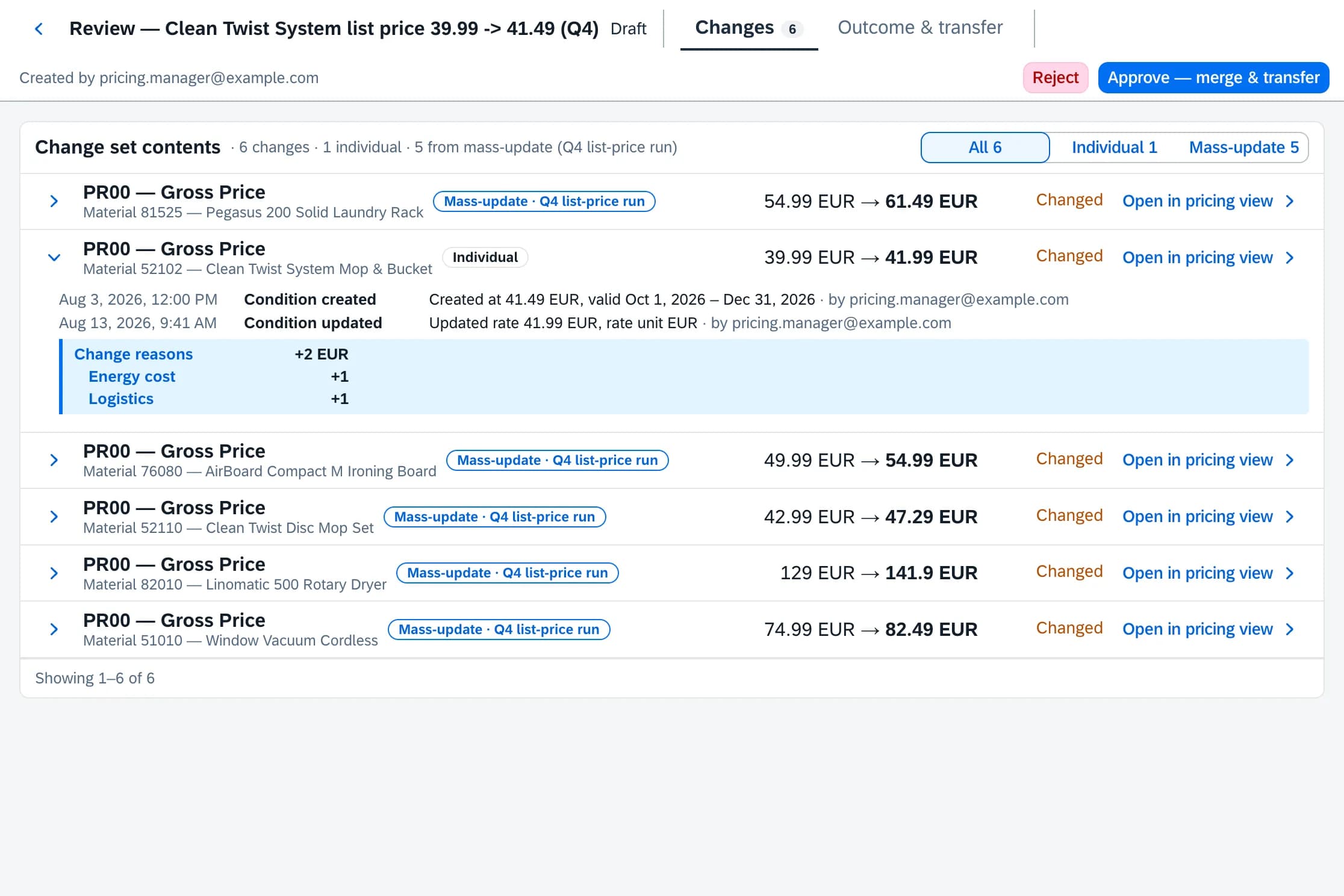Click 'Material 81525 — Pegasus 200 Solid Laundry Rack'
Image resolution: width=1344 pixels, height=896 pixels.
point(253,213)
